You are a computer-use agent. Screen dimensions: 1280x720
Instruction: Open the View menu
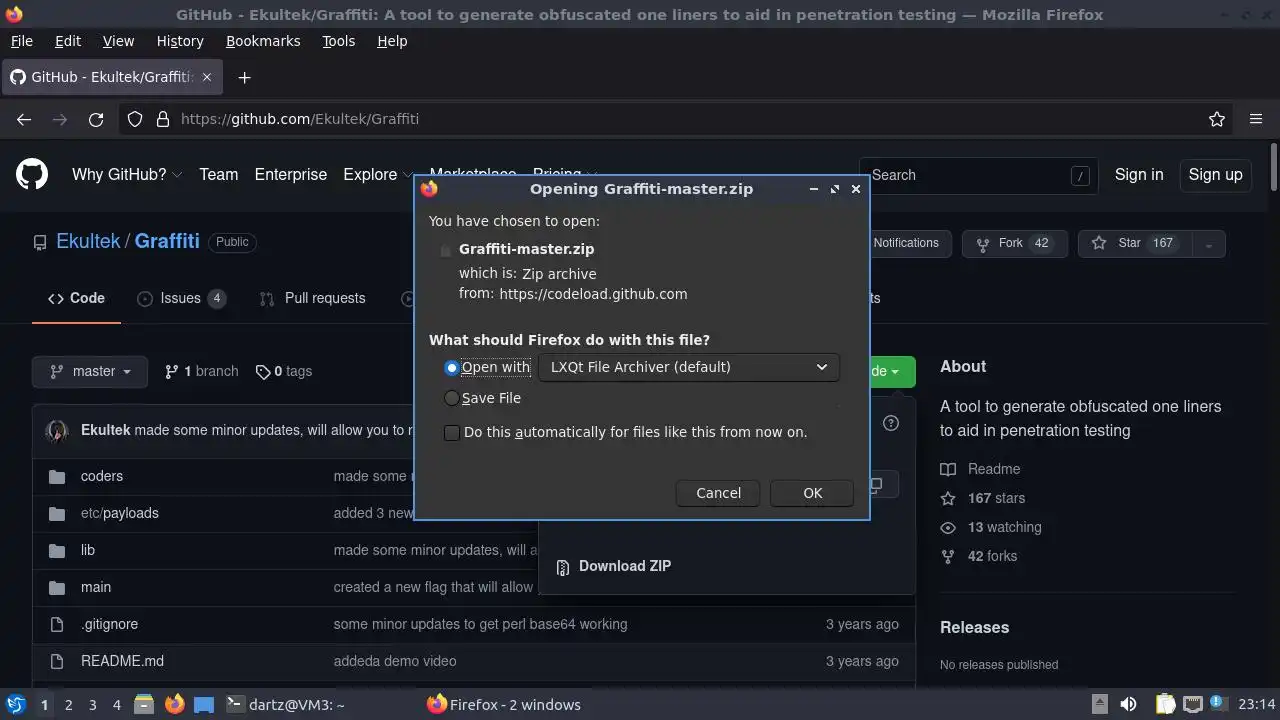118,41
